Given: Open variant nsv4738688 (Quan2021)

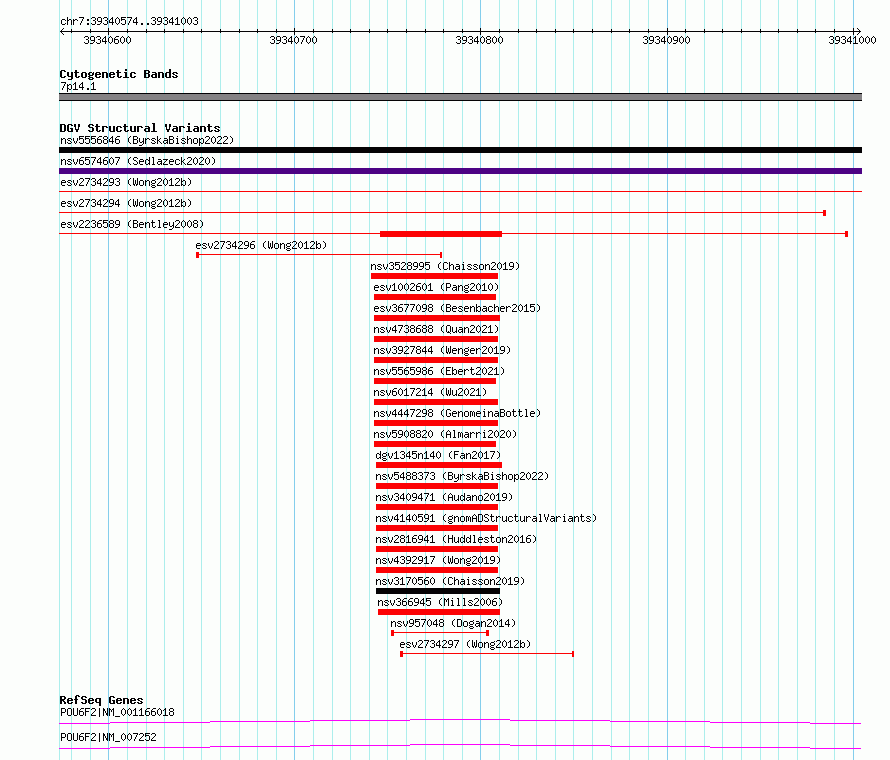Looking at the screenshot, I should coord(436,329).
